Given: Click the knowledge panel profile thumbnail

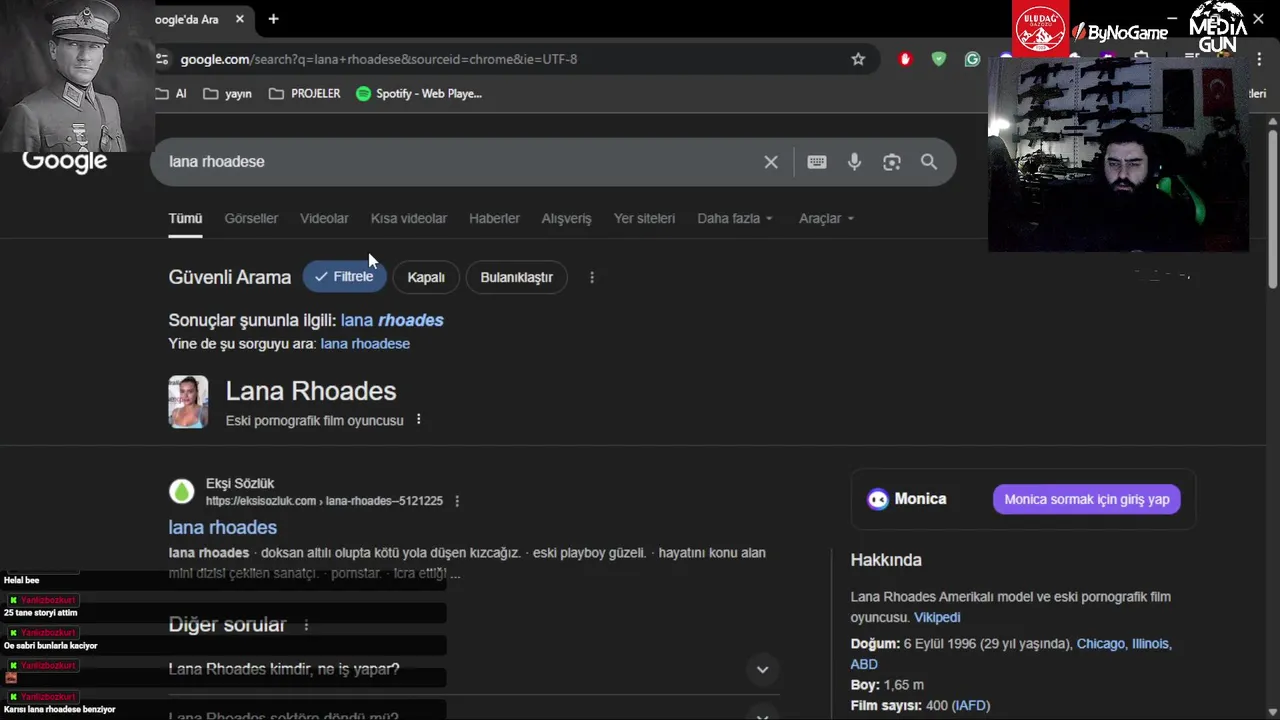Looking at the screenshot, I should click(x=188, y=402).
